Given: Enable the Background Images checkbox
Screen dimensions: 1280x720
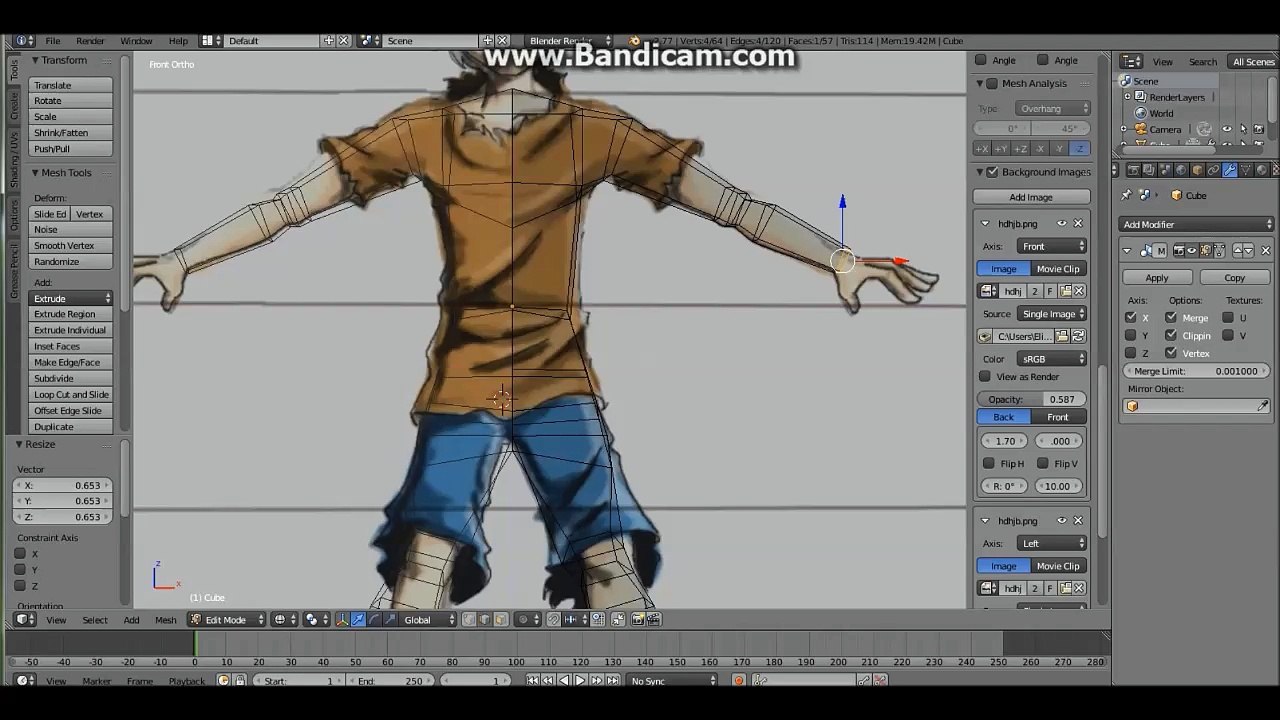Looking at the screenshot, I should [x=993, y=172].
